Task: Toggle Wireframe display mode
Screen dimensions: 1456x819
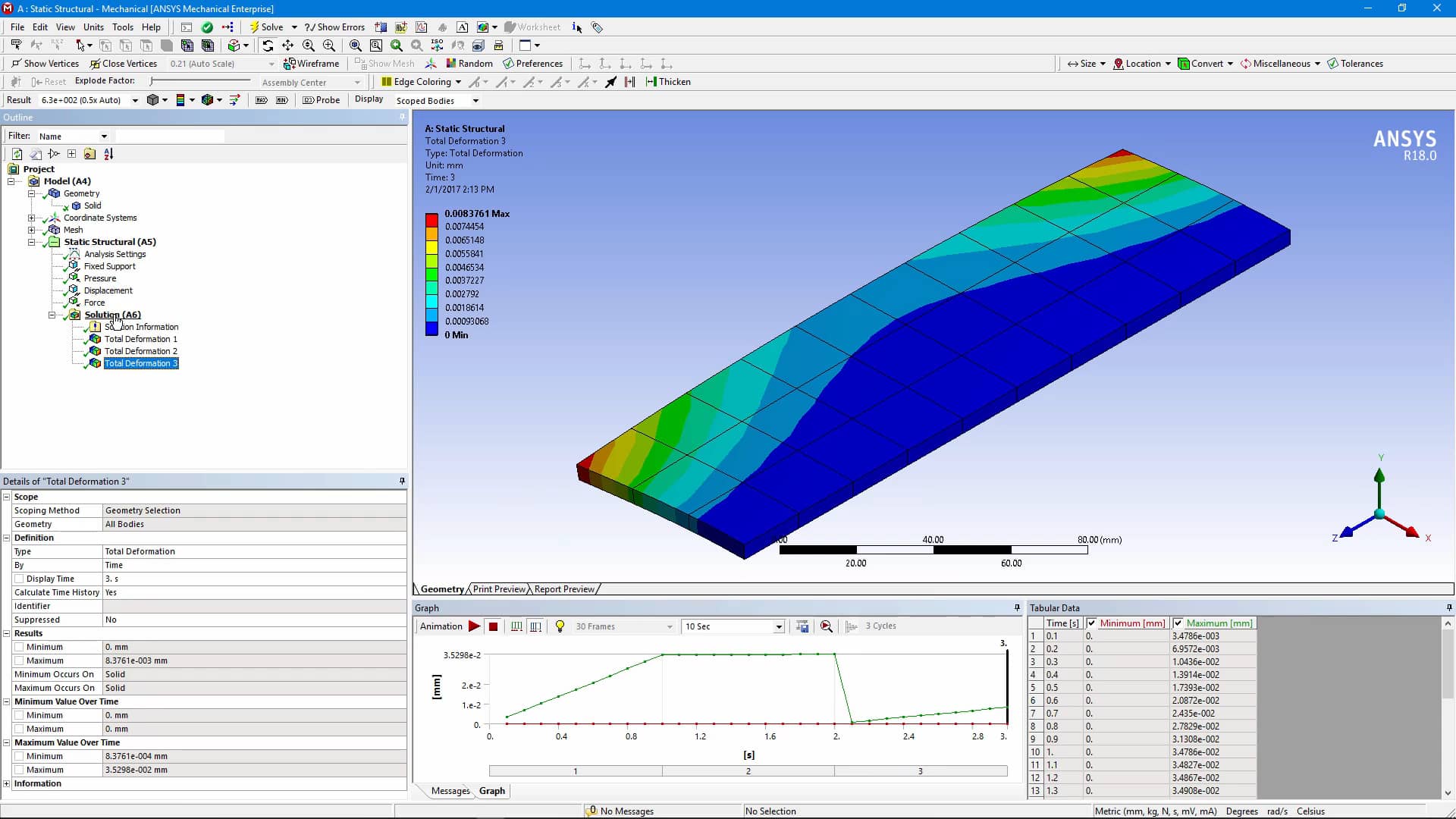Action: click(312, 63)
